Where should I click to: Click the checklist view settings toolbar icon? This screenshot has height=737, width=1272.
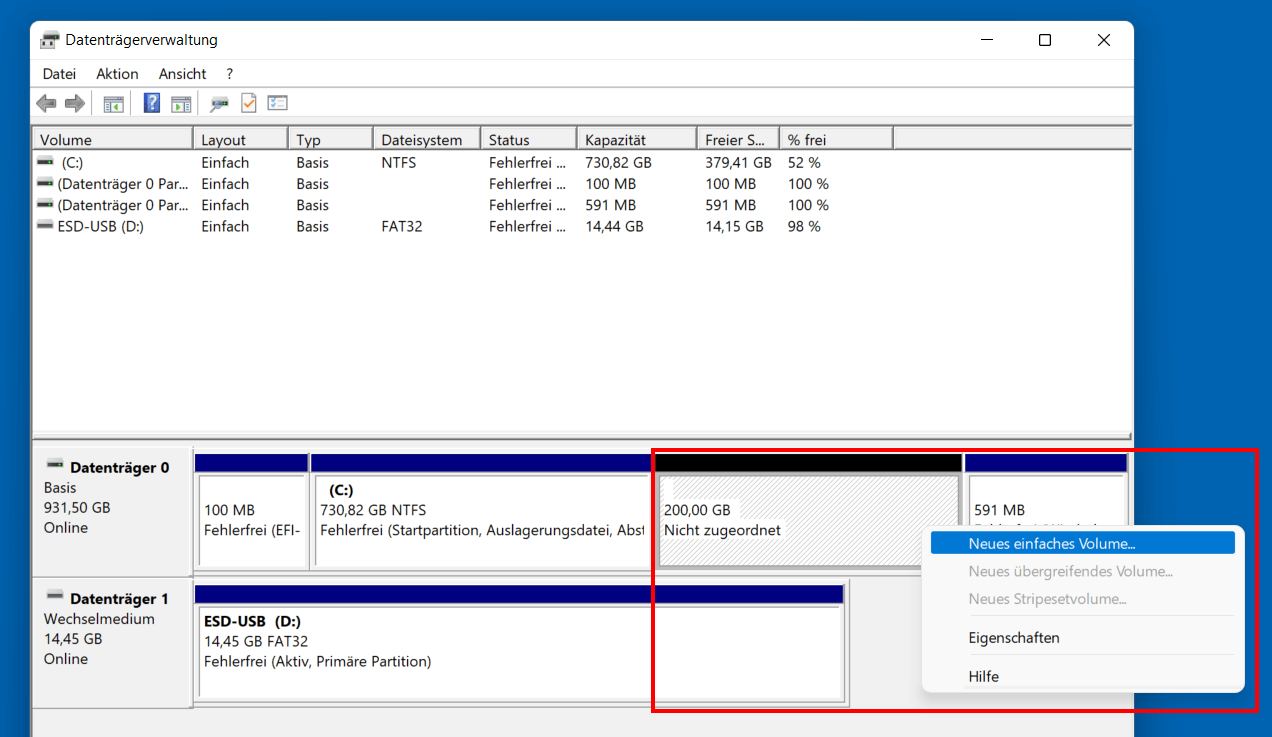[x=278, y=103]
